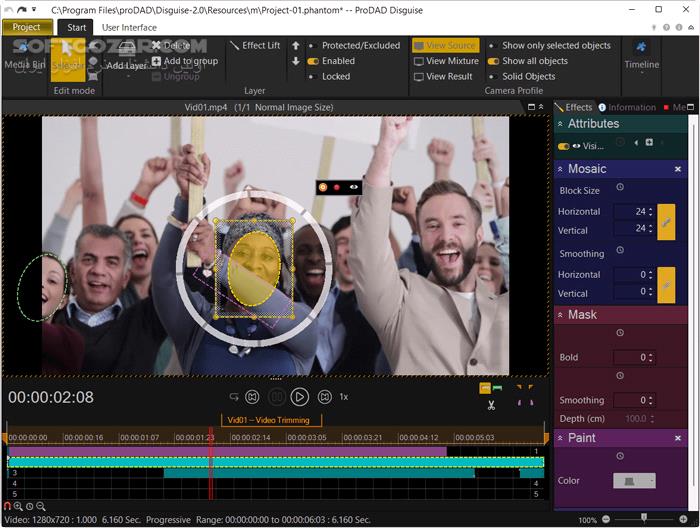Click the Block Size link-values icon
Viewport: 700px width, 528px height.
pyautogui.click(x=666, y=220)
